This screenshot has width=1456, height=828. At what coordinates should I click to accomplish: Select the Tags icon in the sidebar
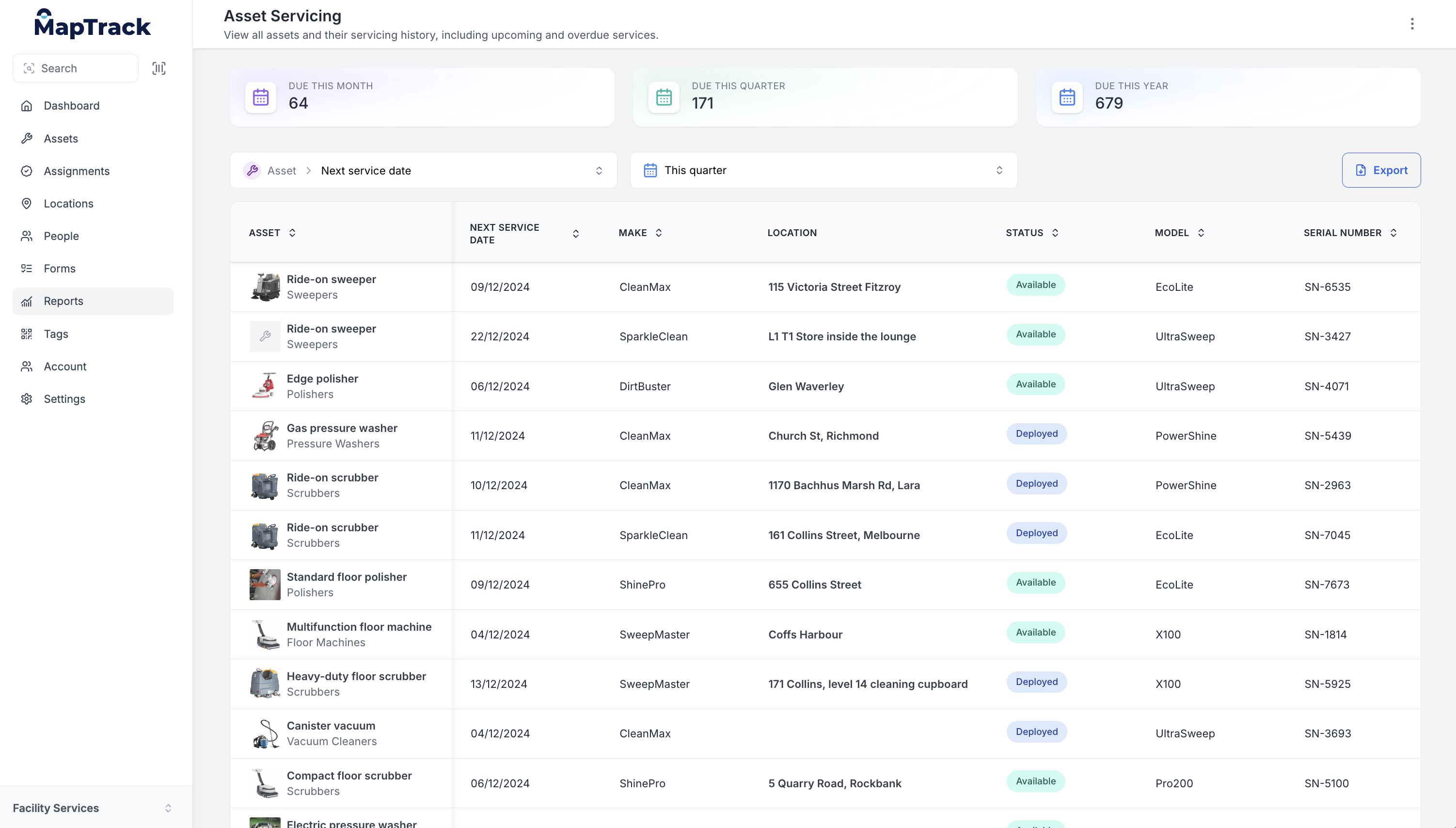[x=27, y=334]
